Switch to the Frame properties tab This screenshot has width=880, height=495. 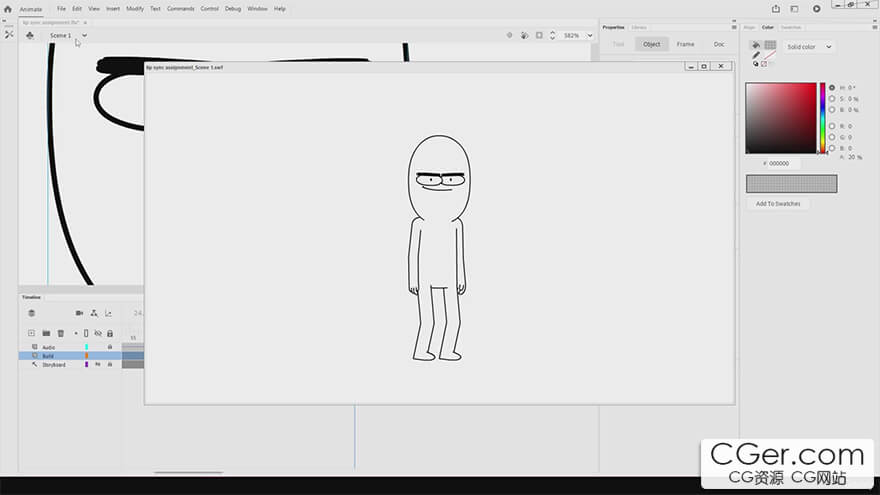click(685, 44)
